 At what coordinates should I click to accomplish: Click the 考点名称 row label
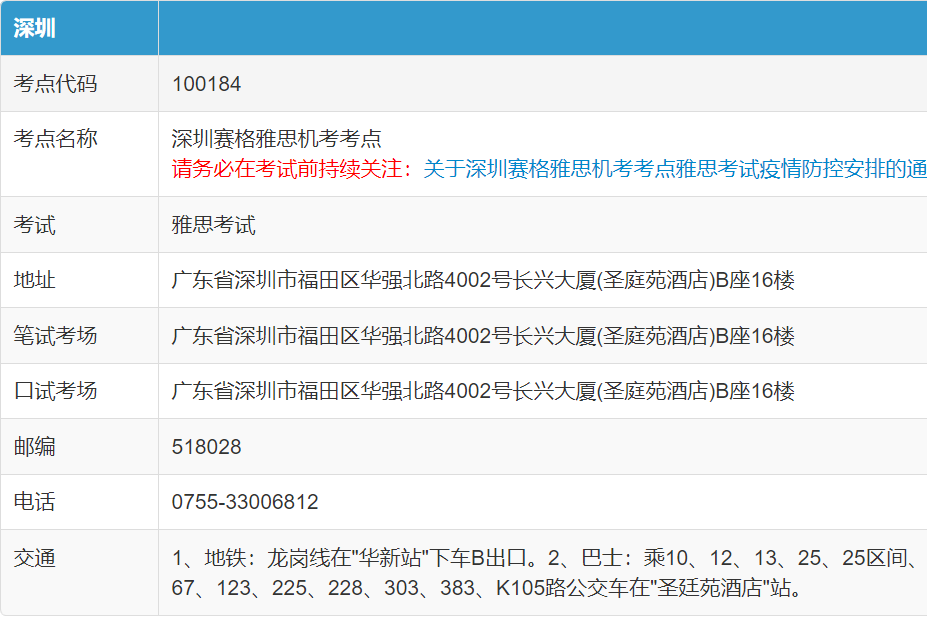click(55, 139)
